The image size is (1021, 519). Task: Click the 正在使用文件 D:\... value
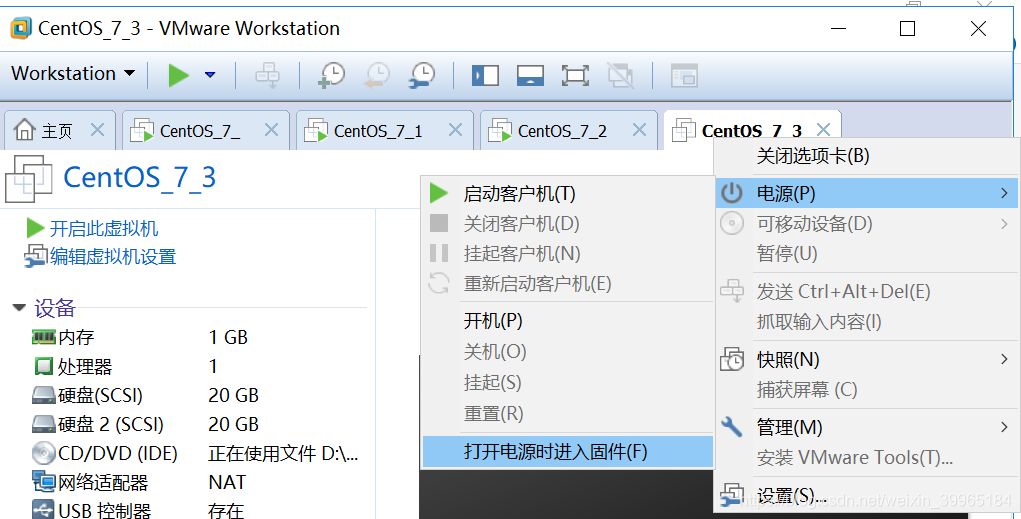point(283,453)
